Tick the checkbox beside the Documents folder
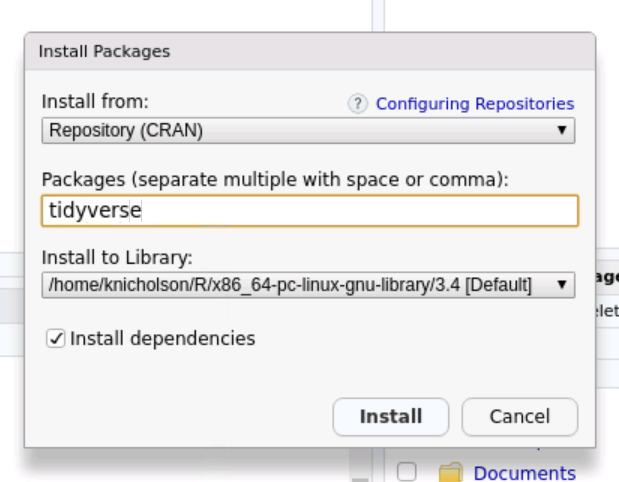 click(407, 472)
